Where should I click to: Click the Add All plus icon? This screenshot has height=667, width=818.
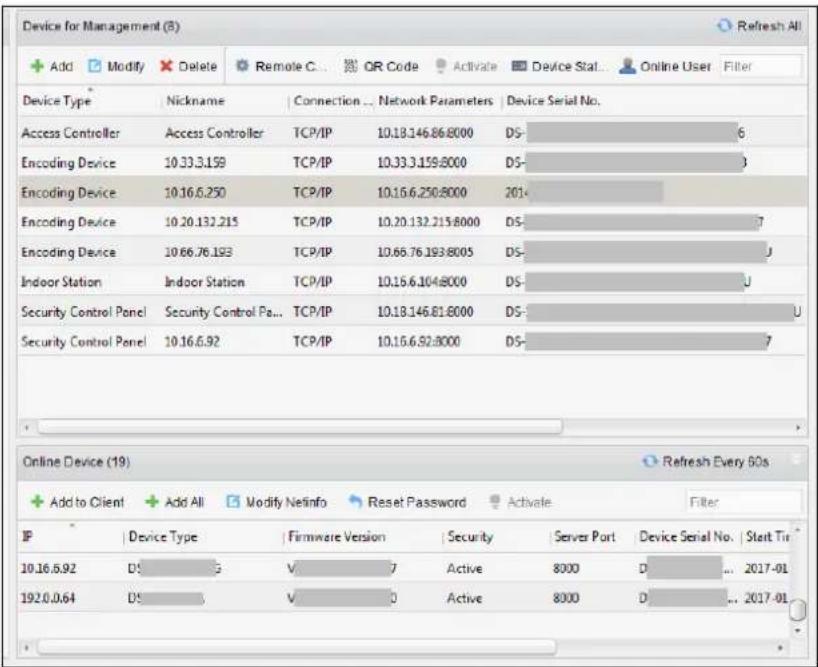[152, 502]
